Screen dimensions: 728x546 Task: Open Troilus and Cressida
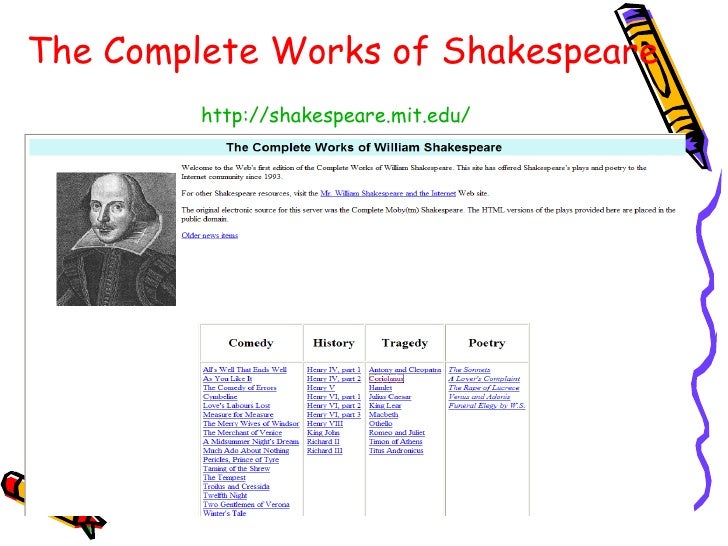(x=236, y=487)
